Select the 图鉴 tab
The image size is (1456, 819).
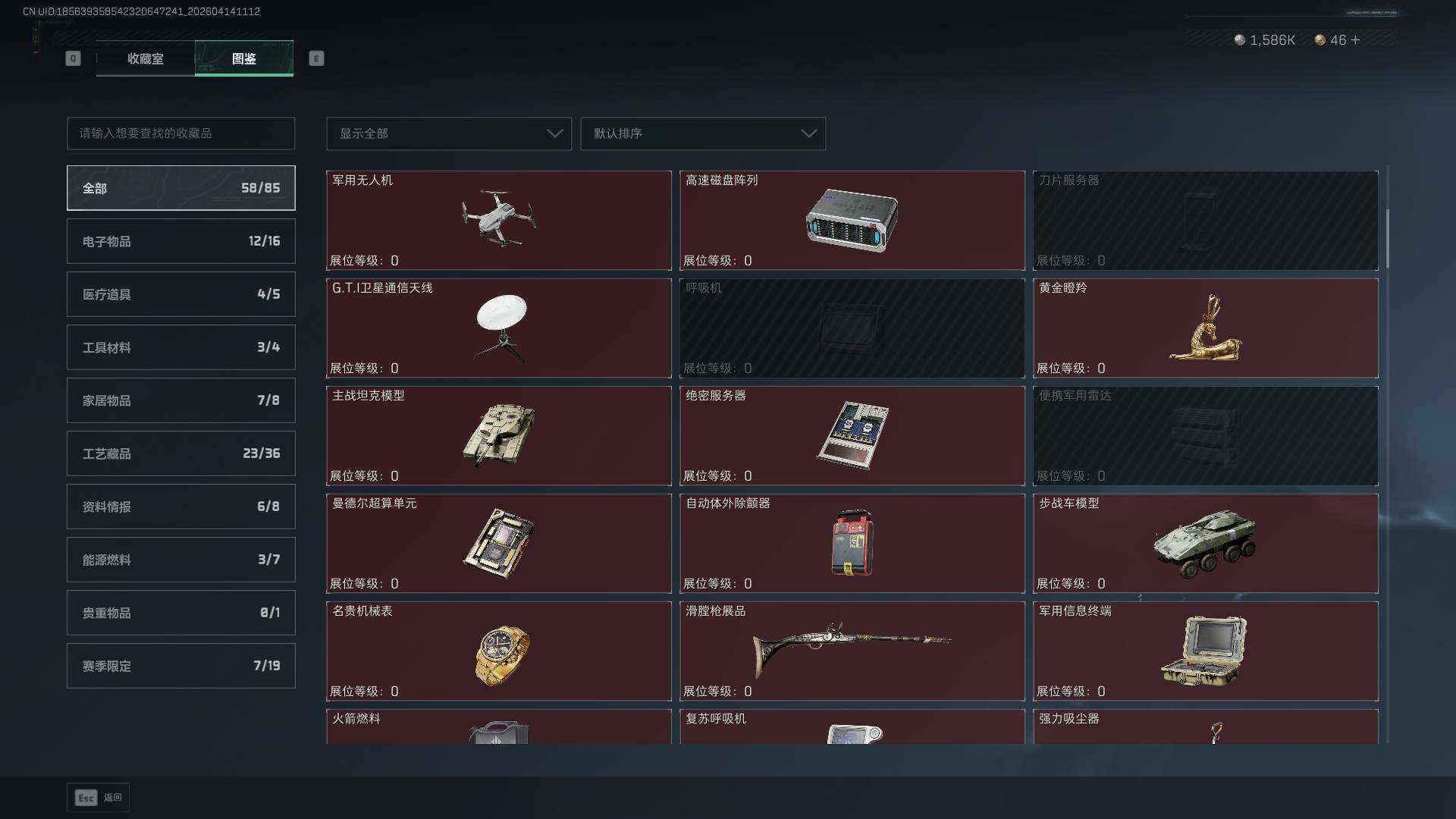[x=244, y=58]
